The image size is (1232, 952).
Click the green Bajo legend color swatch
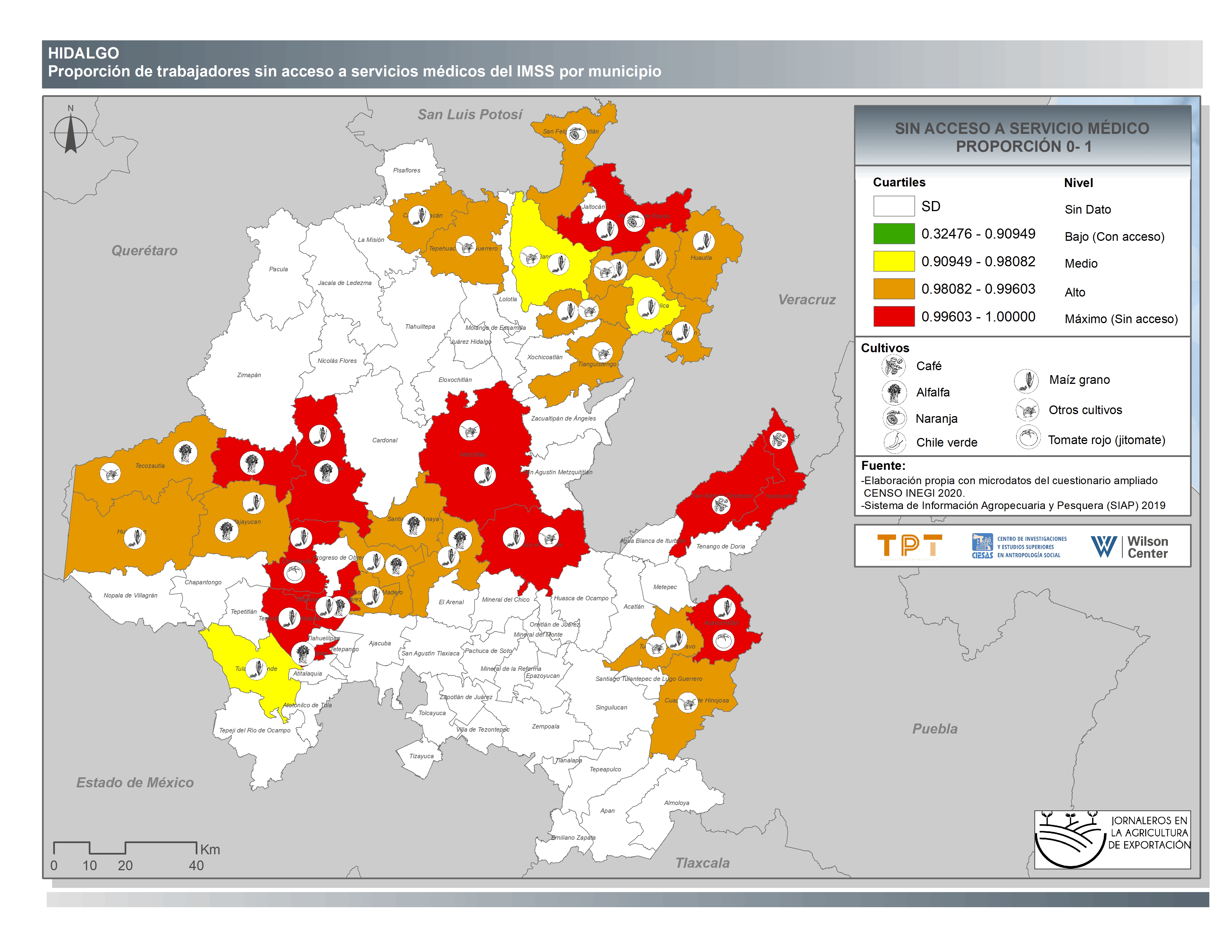tap(893, 234)
